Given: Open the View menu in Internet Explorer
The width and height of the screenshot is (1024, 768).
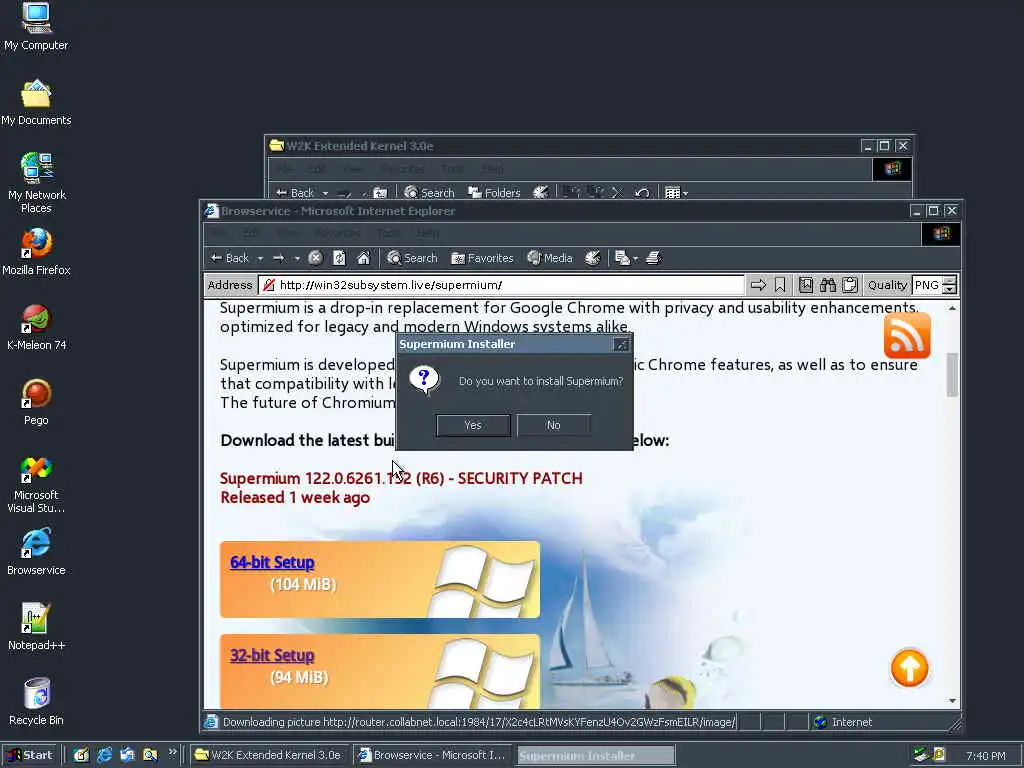Looking at the screenshot, I should tap(288, 233).
